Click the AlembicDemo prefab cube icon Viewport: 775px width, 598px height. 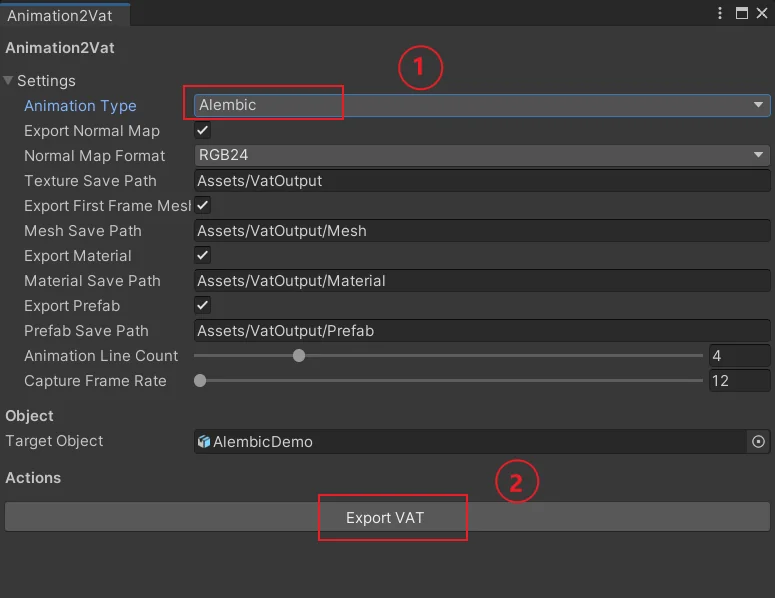[x=204, y=441]
